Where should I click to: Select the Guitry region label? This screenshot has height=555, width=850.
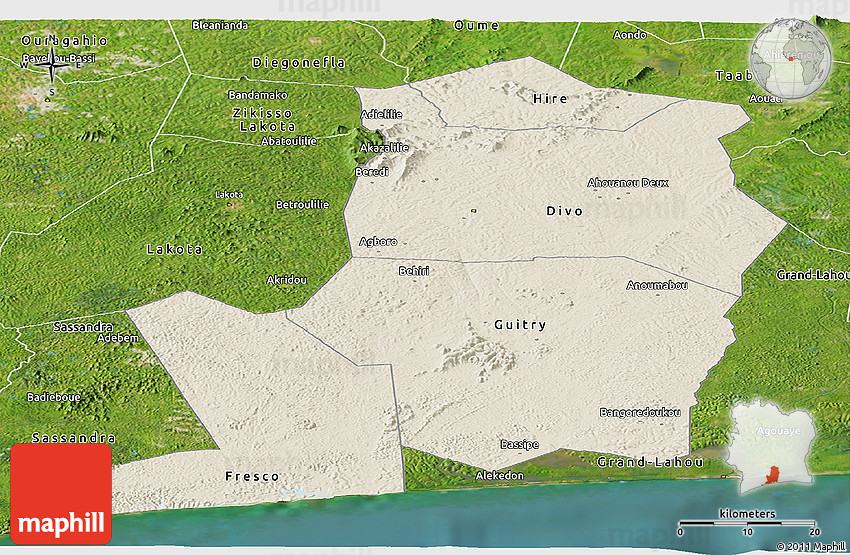point(520,325)
